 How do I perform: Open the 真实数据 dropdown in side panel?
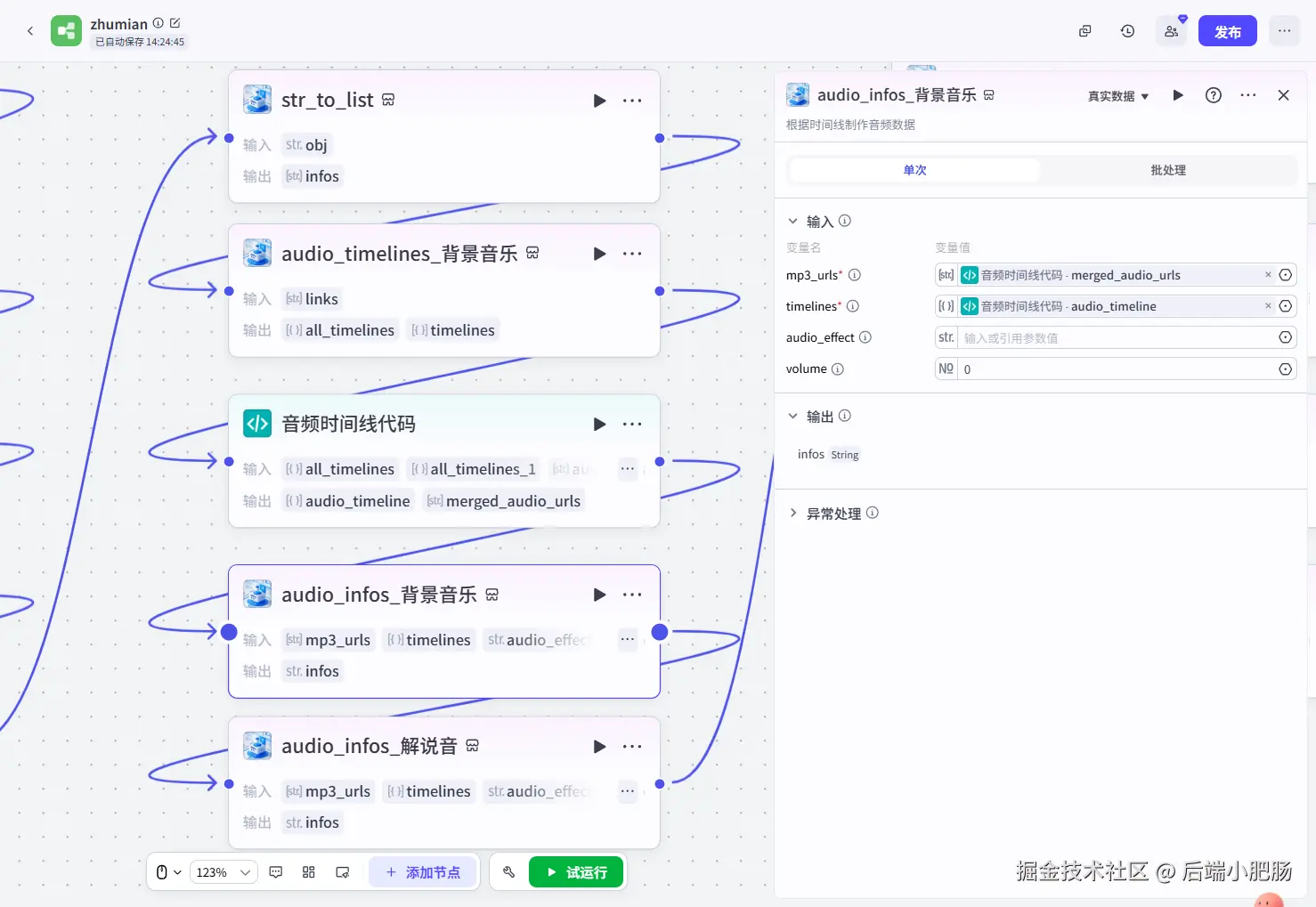click(x=1118, y=96)
